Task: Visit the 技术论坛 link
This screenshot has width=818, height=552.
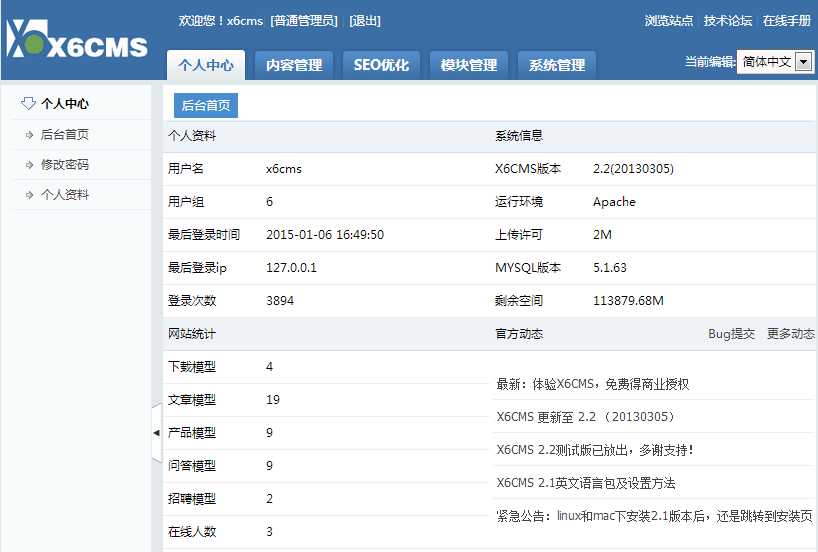Action: [728, 21]
